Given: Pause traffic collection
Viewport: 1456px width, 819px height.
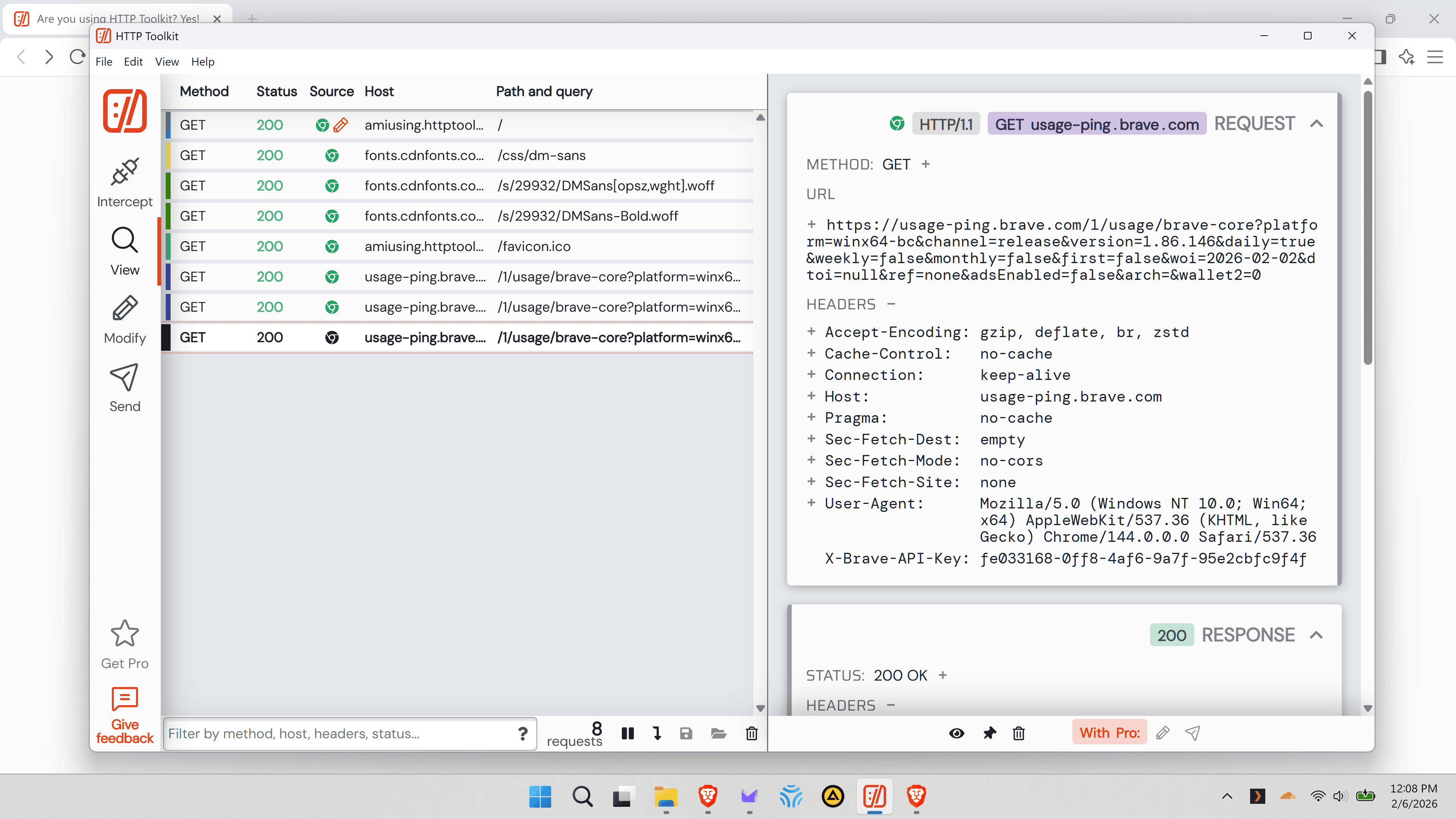Looking at the screenshot, I should (x=628, y=734).
